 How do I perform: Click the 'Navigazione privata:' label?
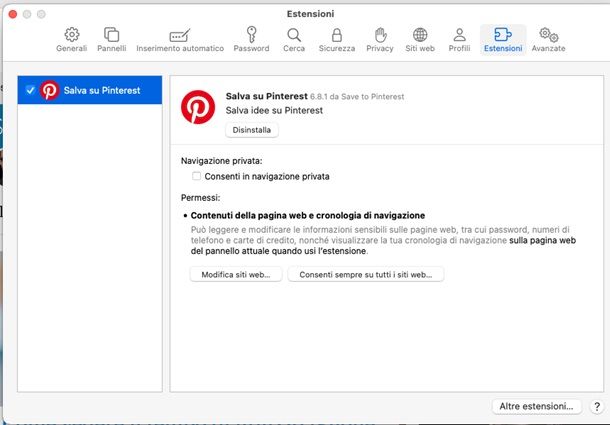pyautogui.click(x=222, y=161)
